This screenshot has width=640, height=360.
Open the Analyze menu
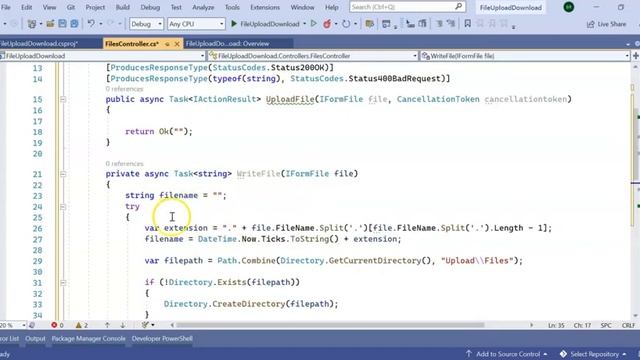point(203,7)
